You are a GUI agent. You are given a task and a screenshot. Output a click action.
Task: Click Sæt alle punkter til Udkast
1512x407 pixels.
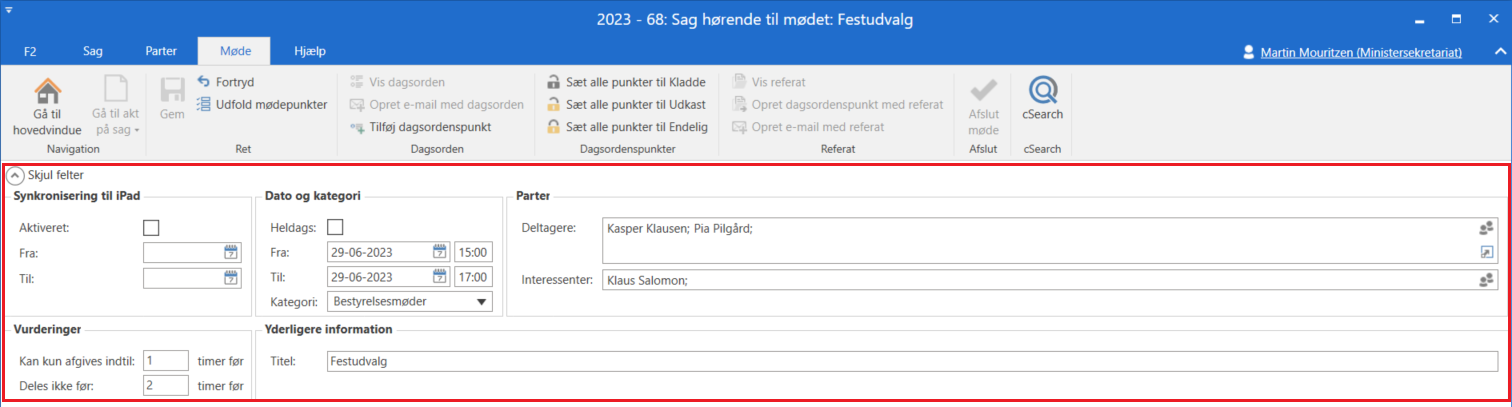(626, 104)
